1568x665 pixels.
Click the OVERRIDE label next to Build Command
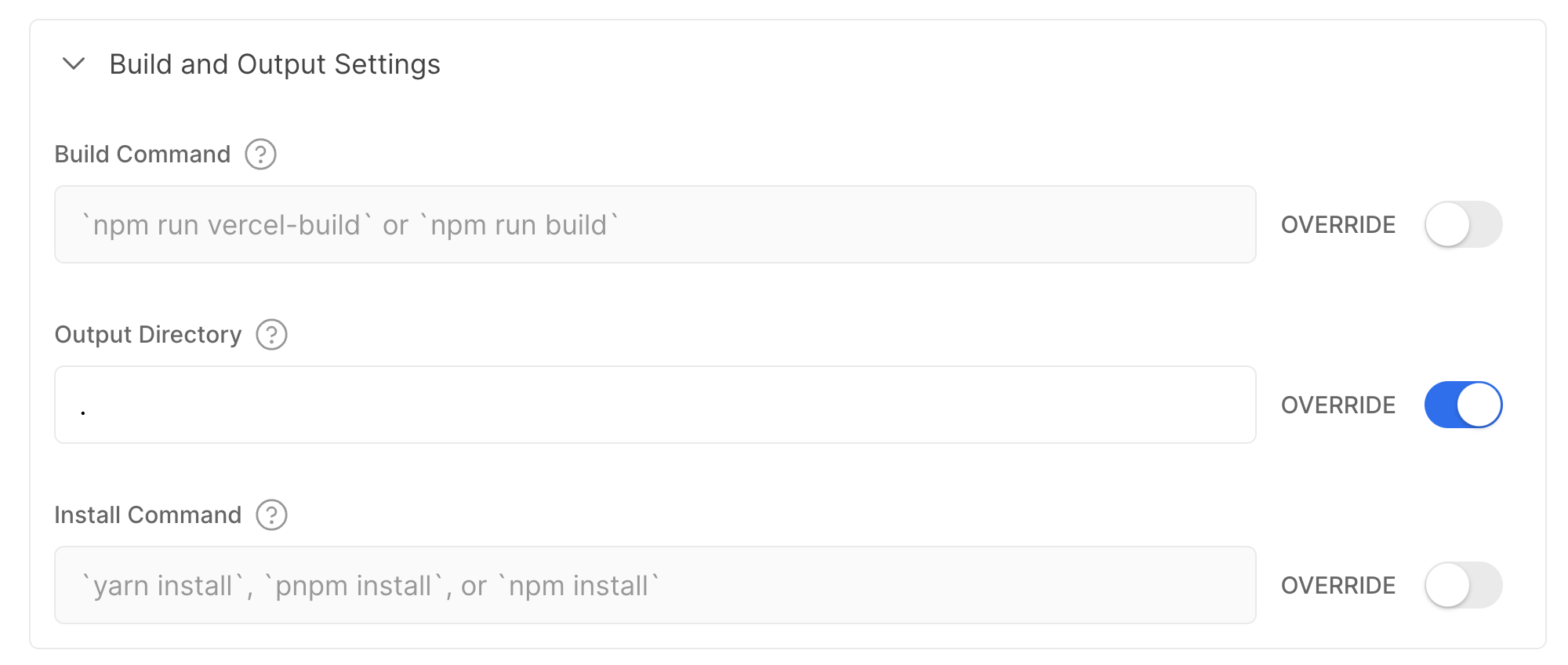point(1338,224)
